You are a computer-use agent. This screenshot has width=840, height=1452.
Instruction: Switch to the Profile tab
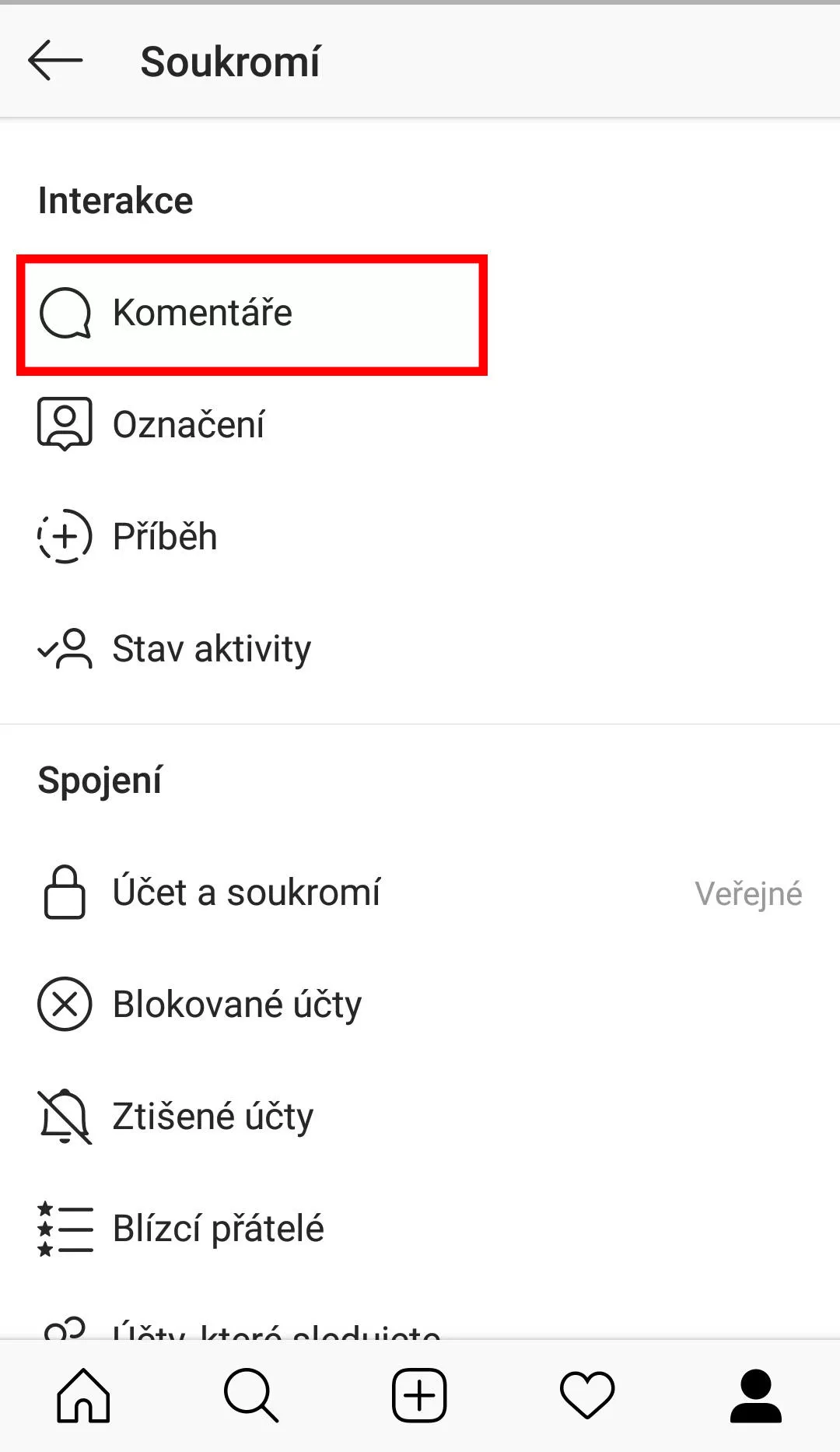[x=755, y=1395]
